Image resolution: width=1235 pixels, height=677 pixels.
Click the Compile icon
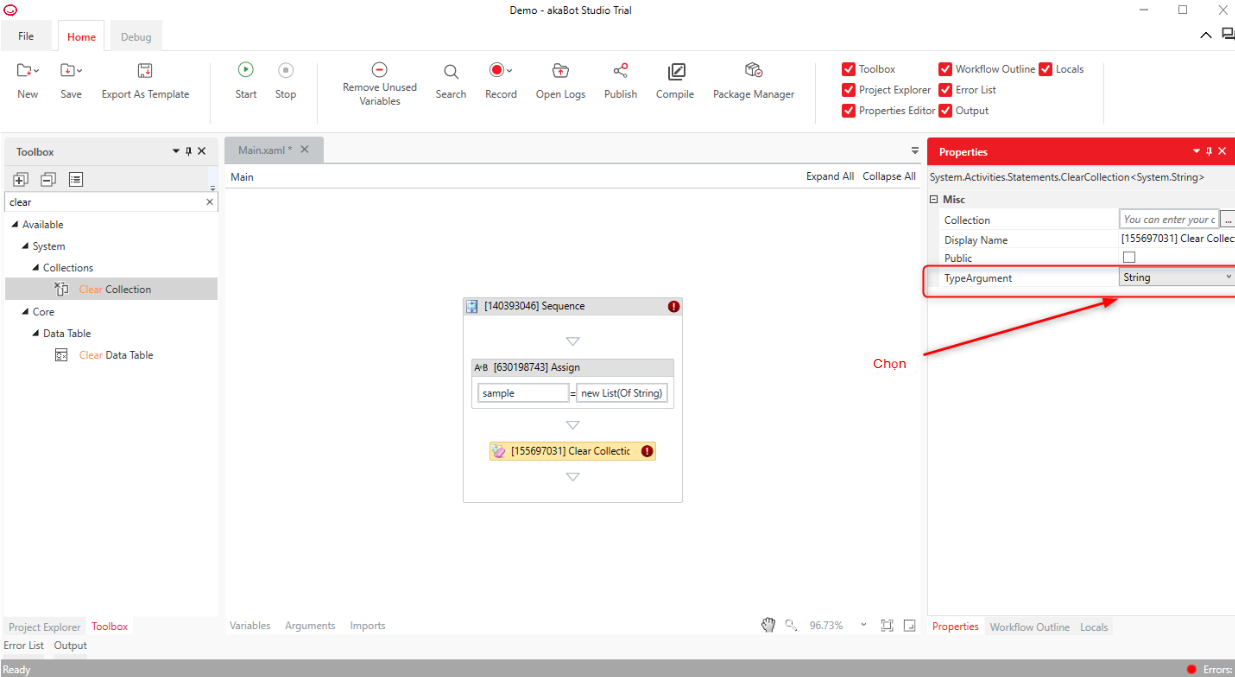(676, 71)
